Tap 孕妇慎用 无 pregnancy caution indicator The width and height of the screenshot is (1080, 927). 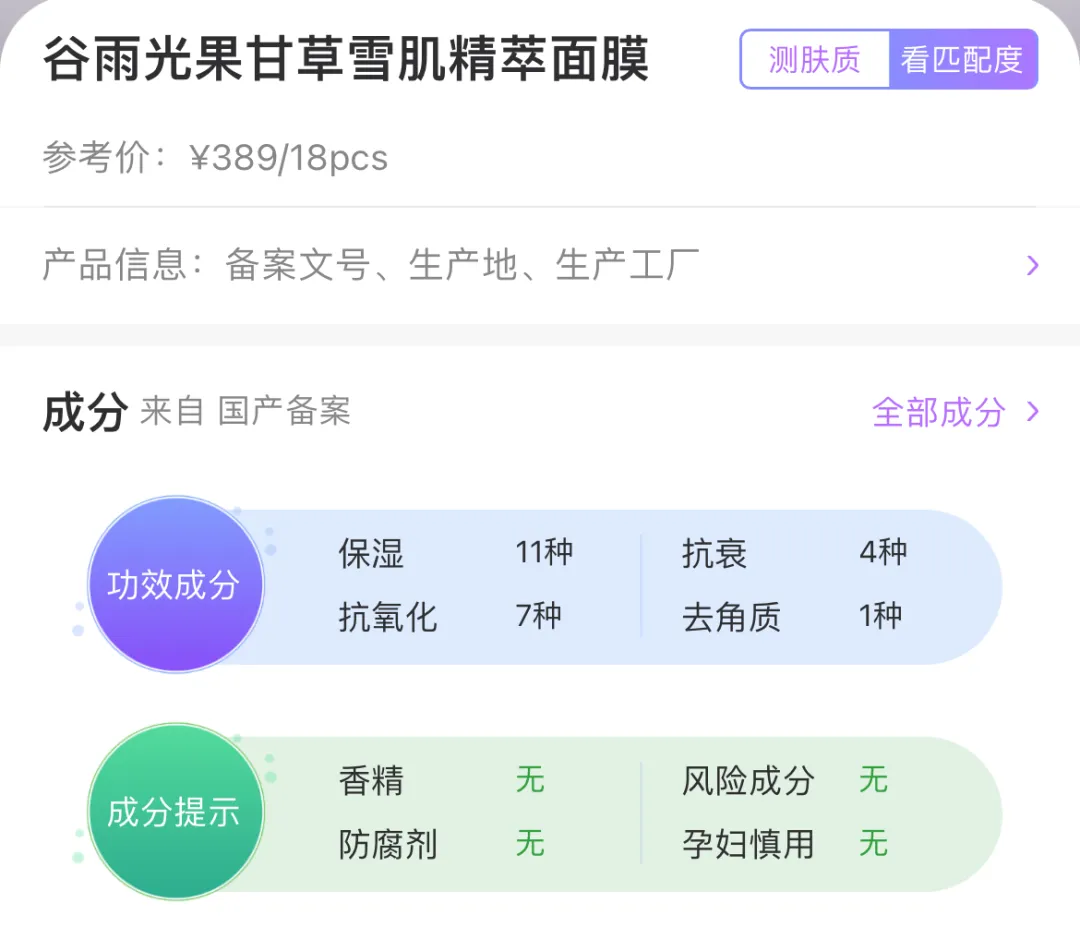pos(785,845)
